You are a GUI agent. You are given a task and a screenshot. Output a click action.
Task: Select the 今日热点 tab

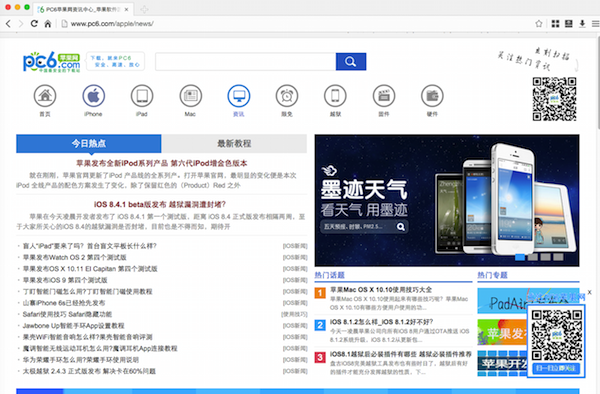pyautogui.click(x=89, y=143)
